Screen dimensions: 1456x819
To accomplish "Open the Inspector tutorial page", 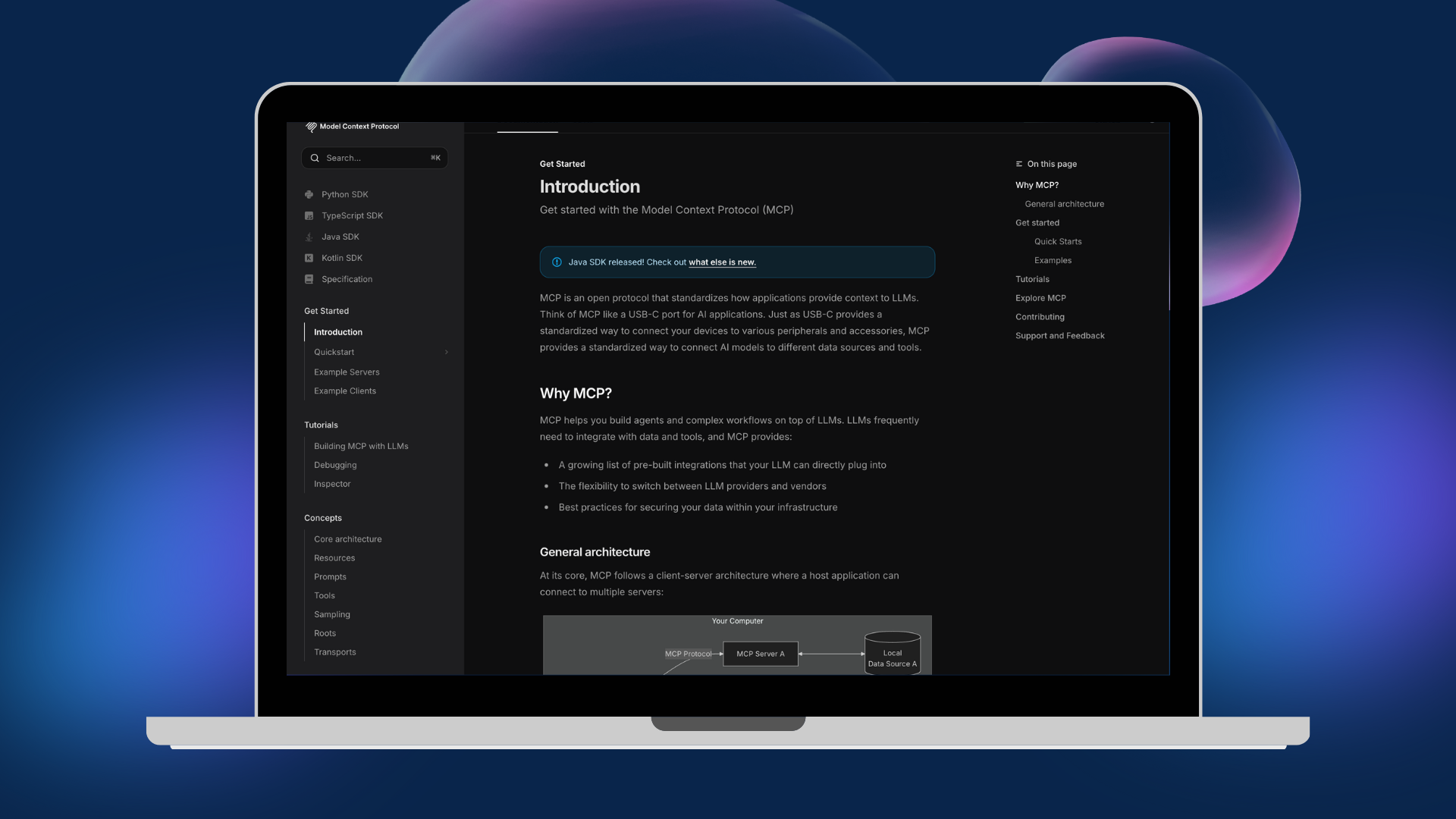I will pos(332,485).
